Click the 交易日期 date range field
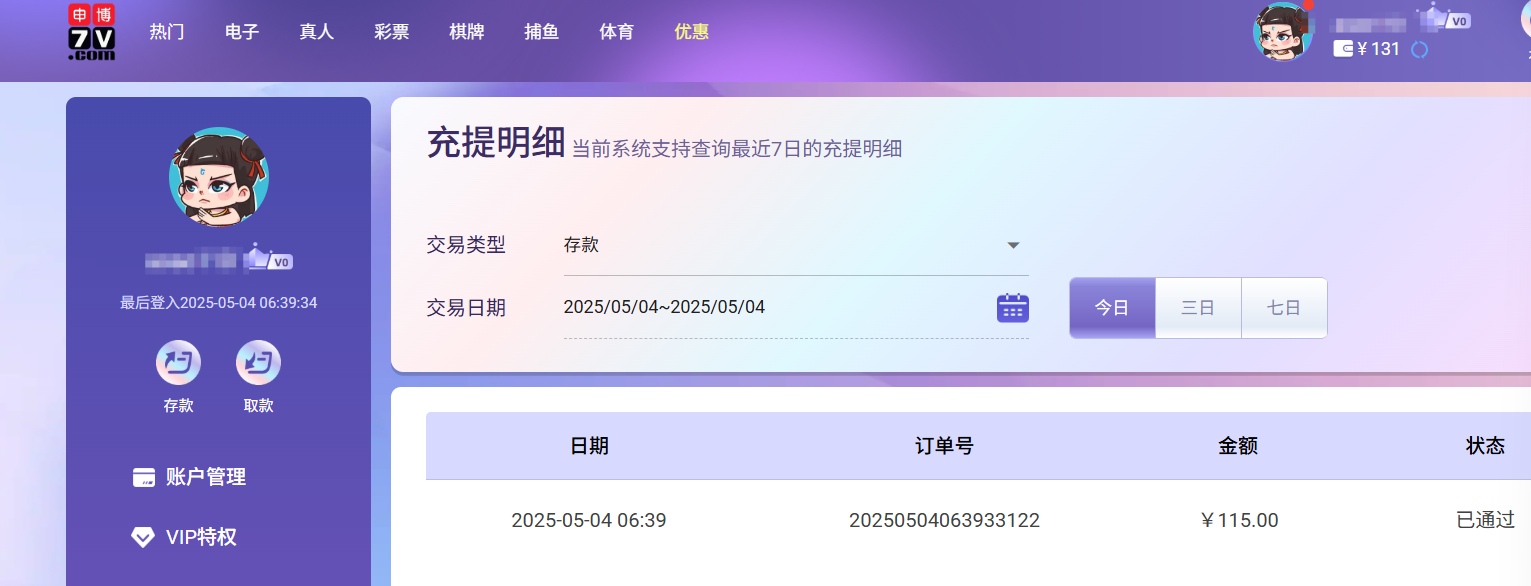 pos(770,308)
